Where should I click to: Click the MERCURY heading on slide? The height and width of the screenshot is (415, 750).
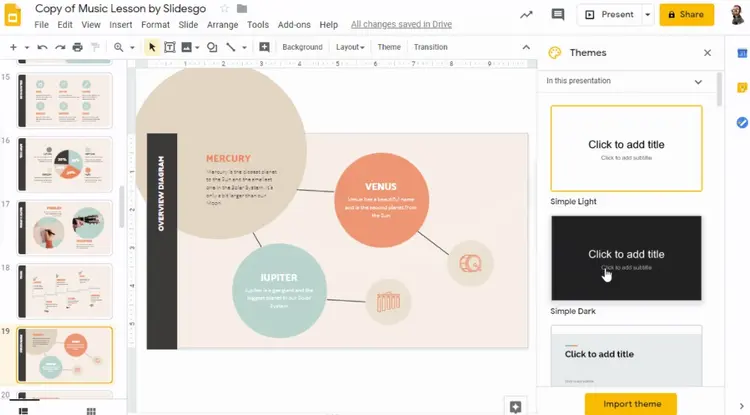click(x=228, y=158)
